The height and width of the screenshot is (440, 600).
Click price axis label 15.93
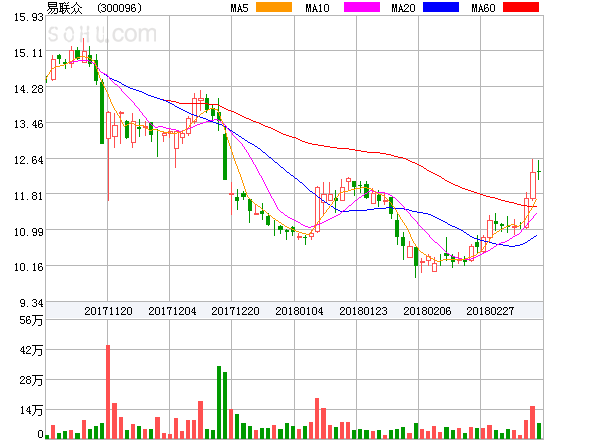[29, 17]
